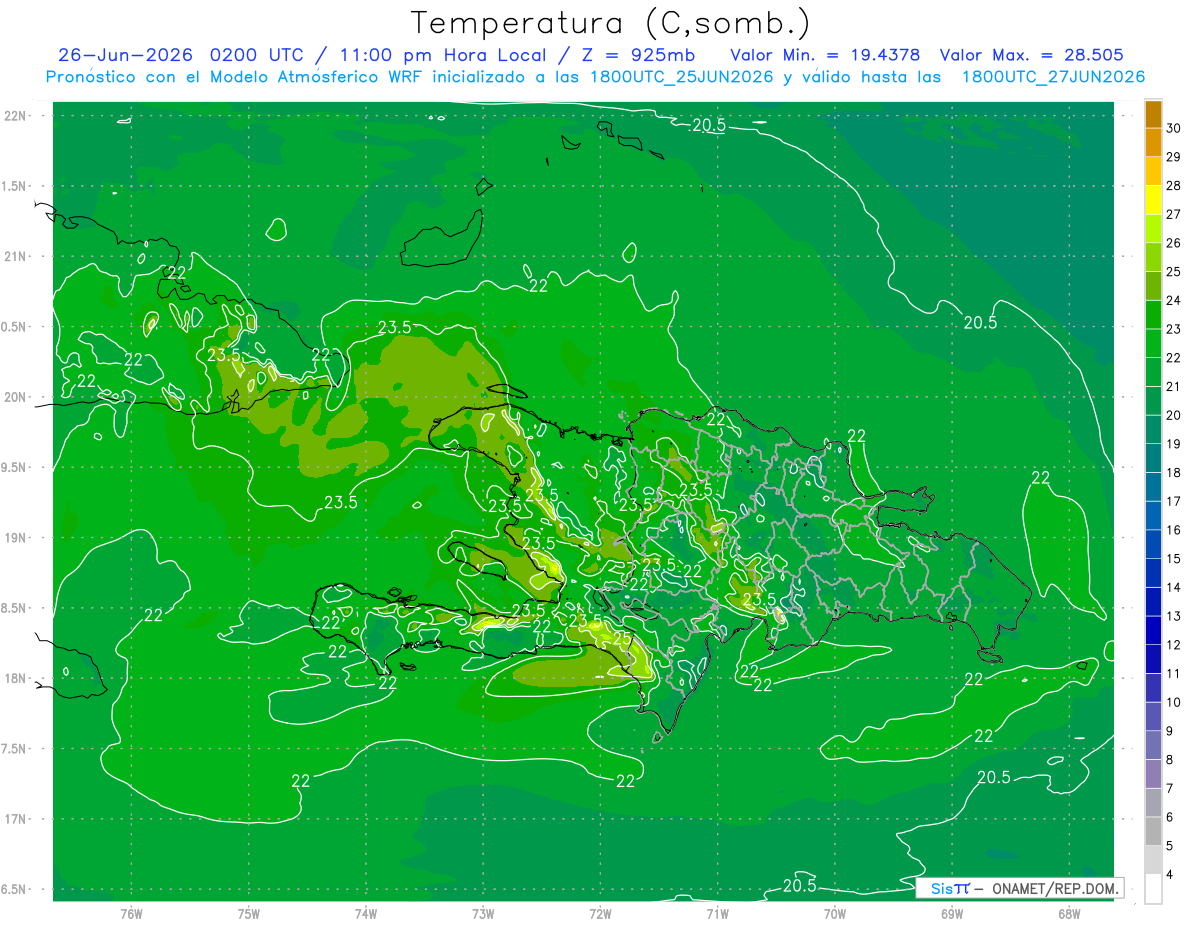Click the pressure level 'Z = 925mb'
This screenshot has height=927, width=1200.
pyautogui.click(x=637, y=55)
